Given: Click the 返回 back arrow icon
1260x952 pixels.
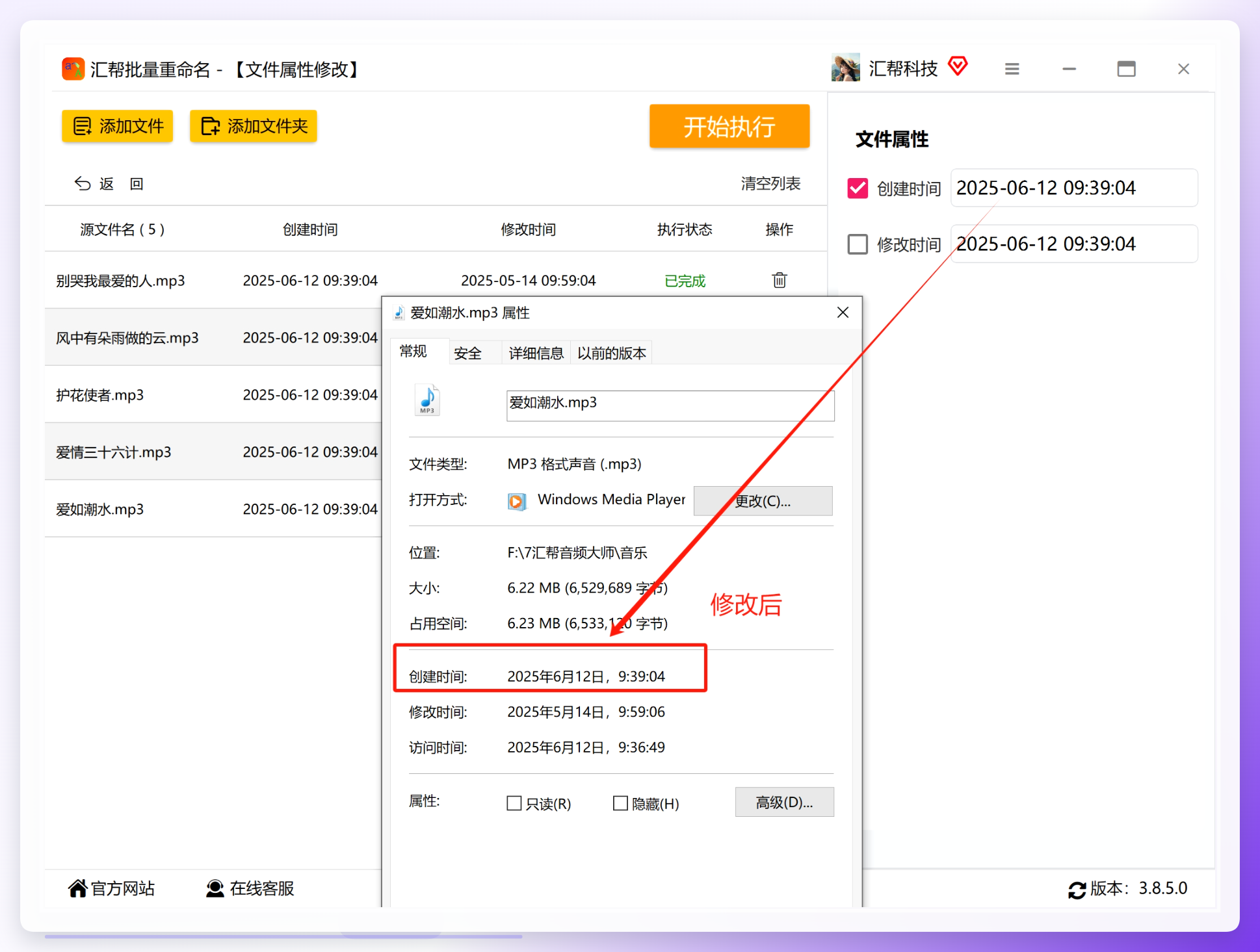Looking at the screenshot, I should tap(83, 184).
